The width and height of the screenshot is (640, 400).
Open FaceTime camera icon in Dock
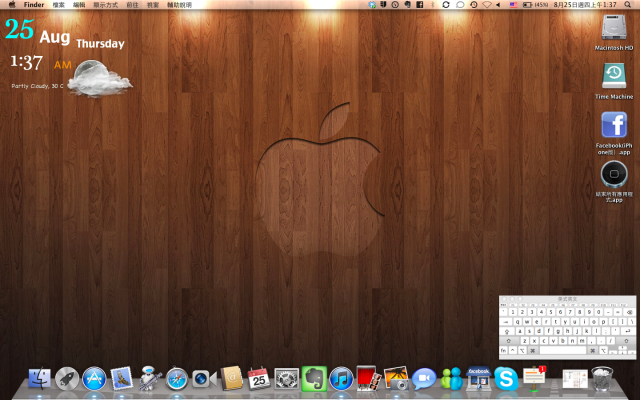click(204, 379)
